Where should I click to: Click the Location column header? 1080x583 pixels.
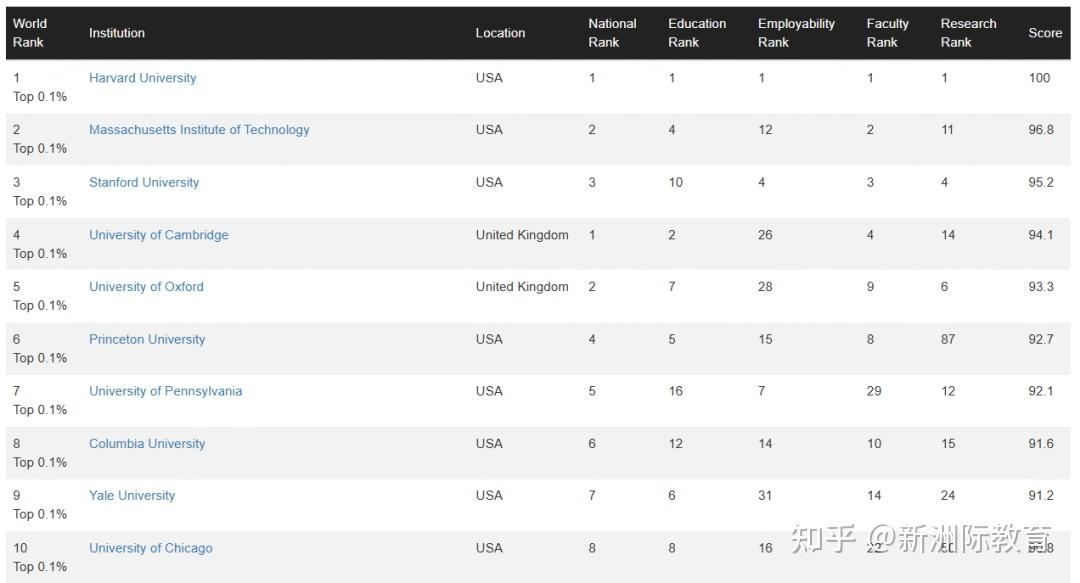500,32
